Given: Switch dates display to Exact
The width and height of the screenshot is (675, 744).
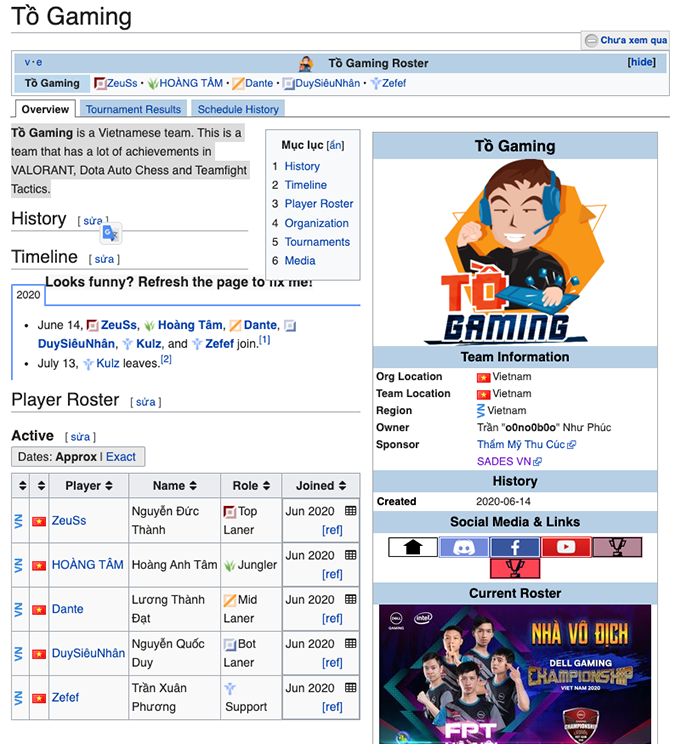Looking at the screenshot, I should tap(120, 457).
